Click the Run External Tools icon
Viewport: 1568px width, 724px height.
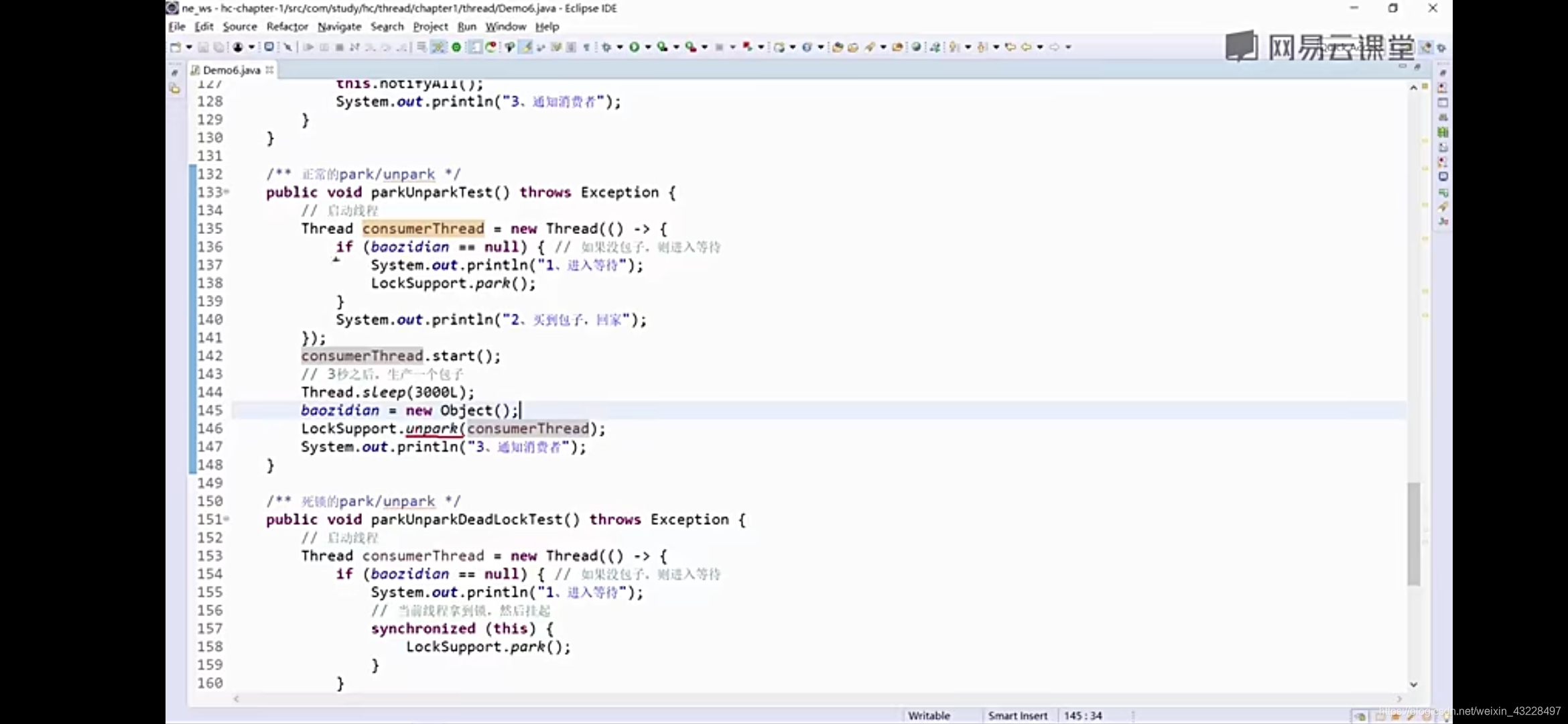[690, 47]
